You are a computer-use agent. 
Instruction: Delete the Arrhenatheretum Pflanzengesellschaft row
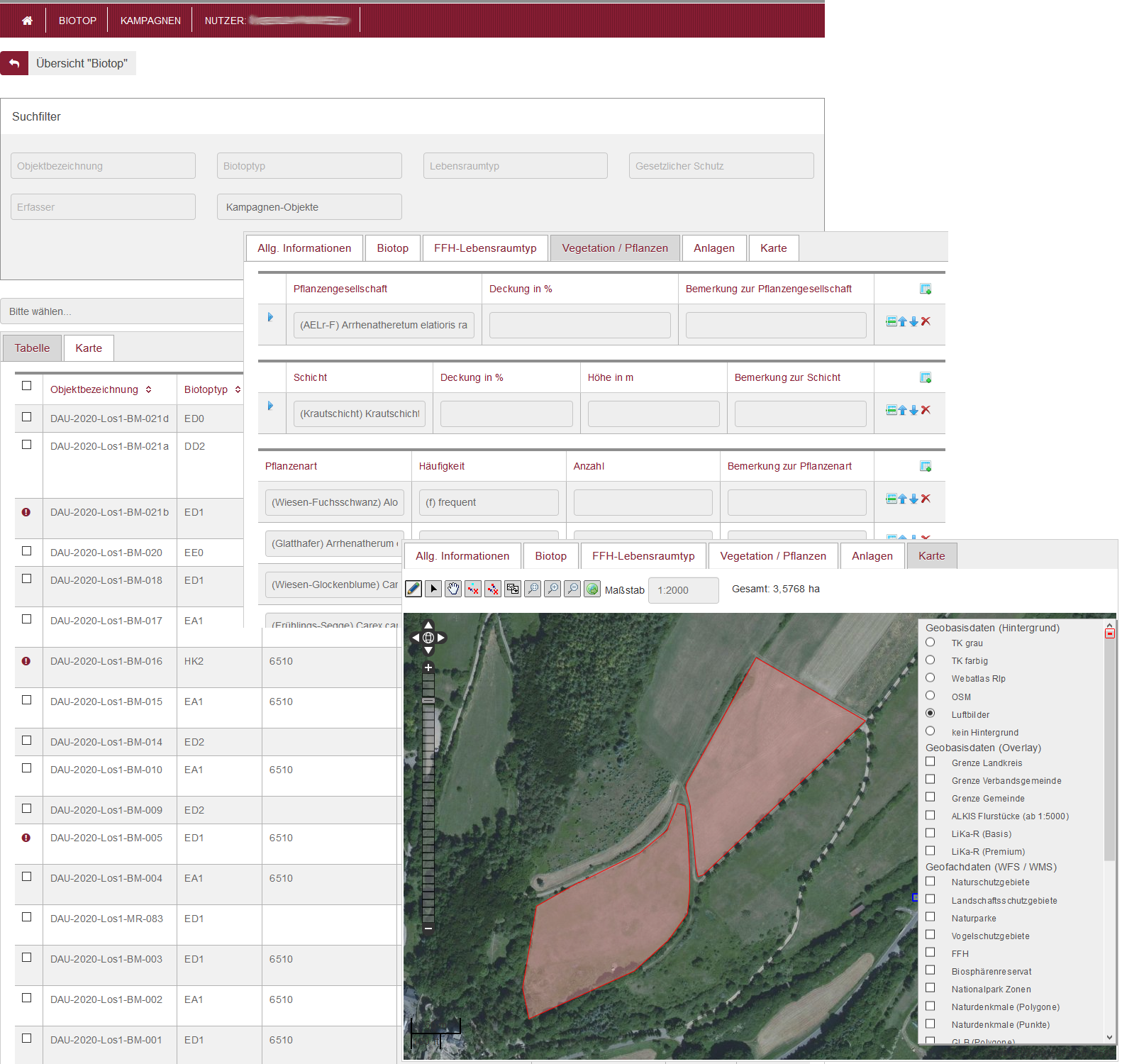point(926,321)
